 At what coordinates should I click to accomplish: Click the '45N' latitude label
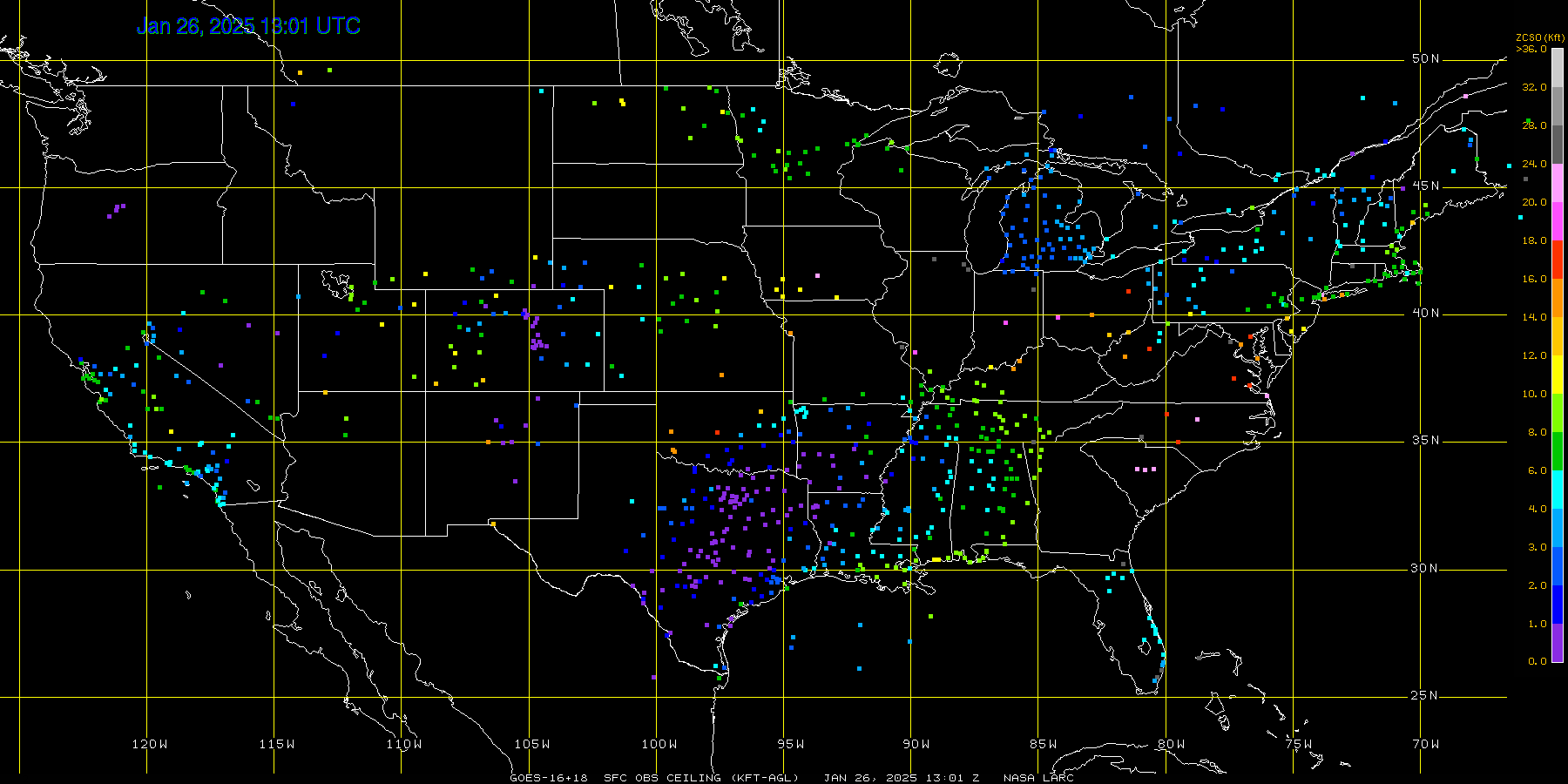(x=1425, y=186)
